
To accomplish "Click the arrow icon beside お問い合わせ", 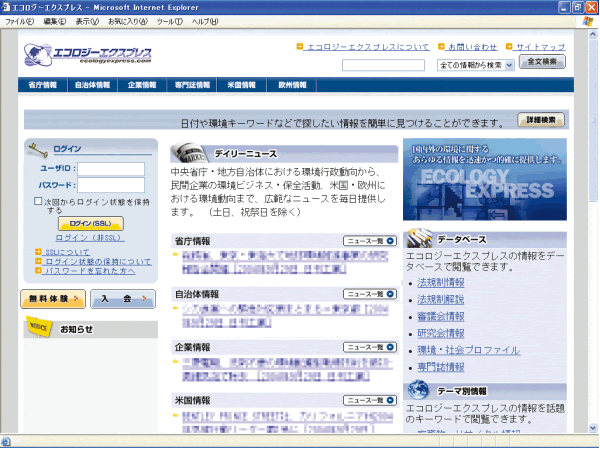I will (x=440, y=47).
